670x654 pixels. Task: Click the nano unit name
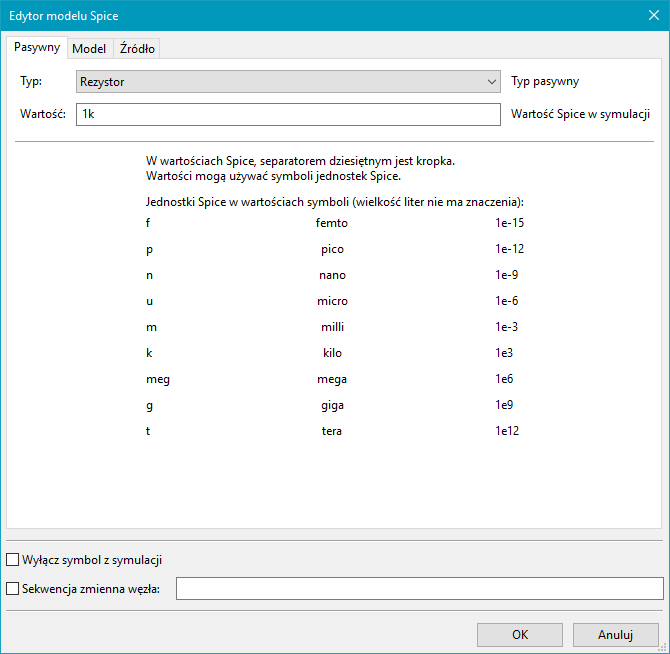pyautogui.click(x=331, y=275)
